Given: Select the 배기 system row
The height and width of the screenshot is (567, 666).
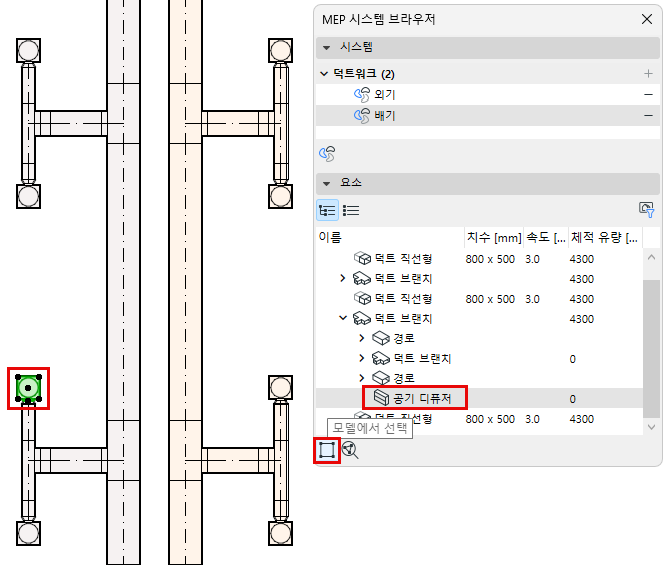Looking at the screenshot, I should (488, 115).
